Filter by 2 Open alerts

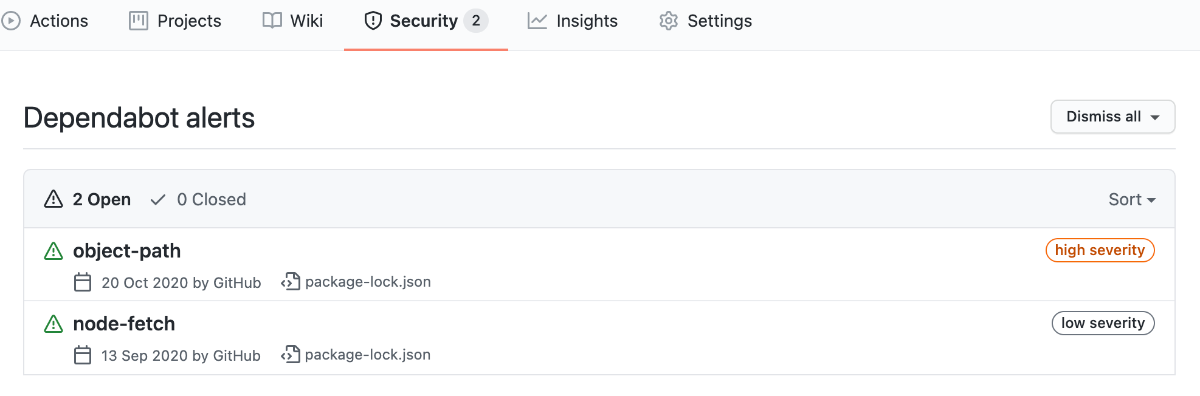click(88, 199)
